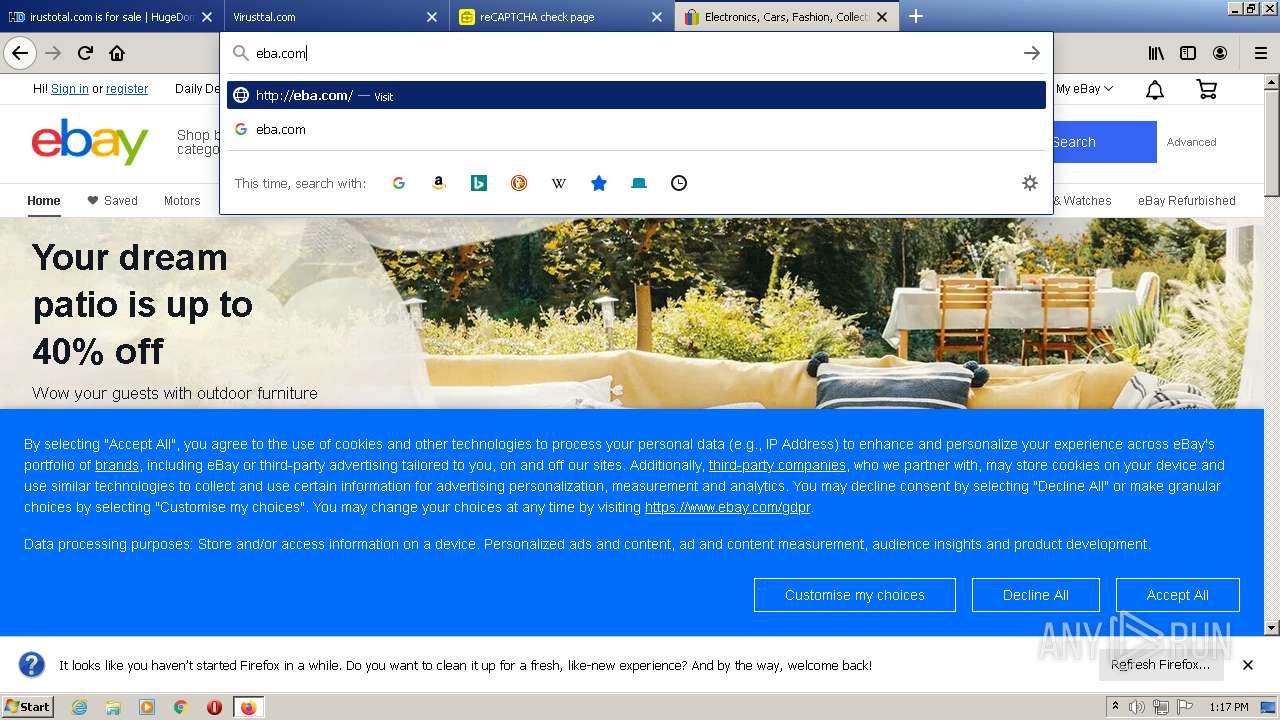Click the go arrow in the address bar
The image size is (1280, 720).
coord(1032,53)
